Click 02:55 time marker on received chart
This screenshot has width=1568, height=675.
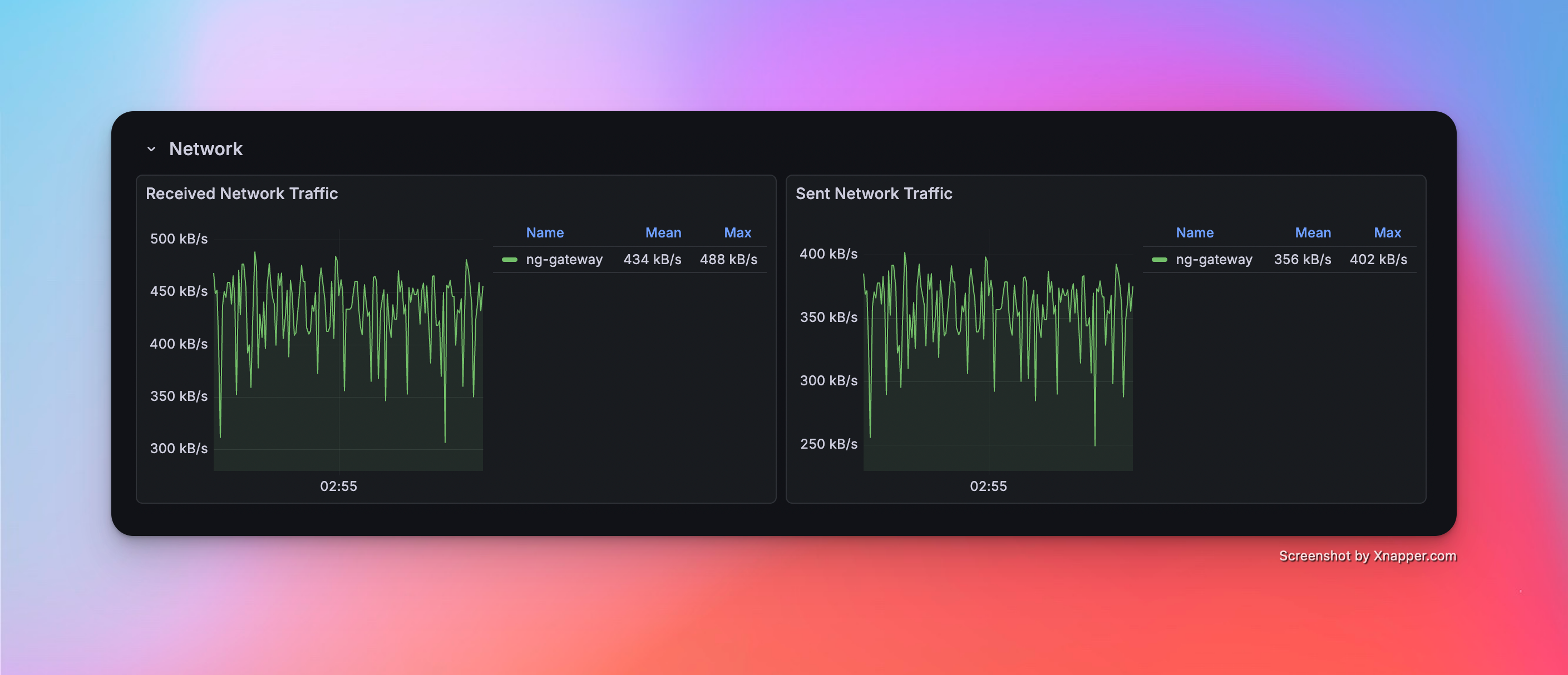(338, 486)
